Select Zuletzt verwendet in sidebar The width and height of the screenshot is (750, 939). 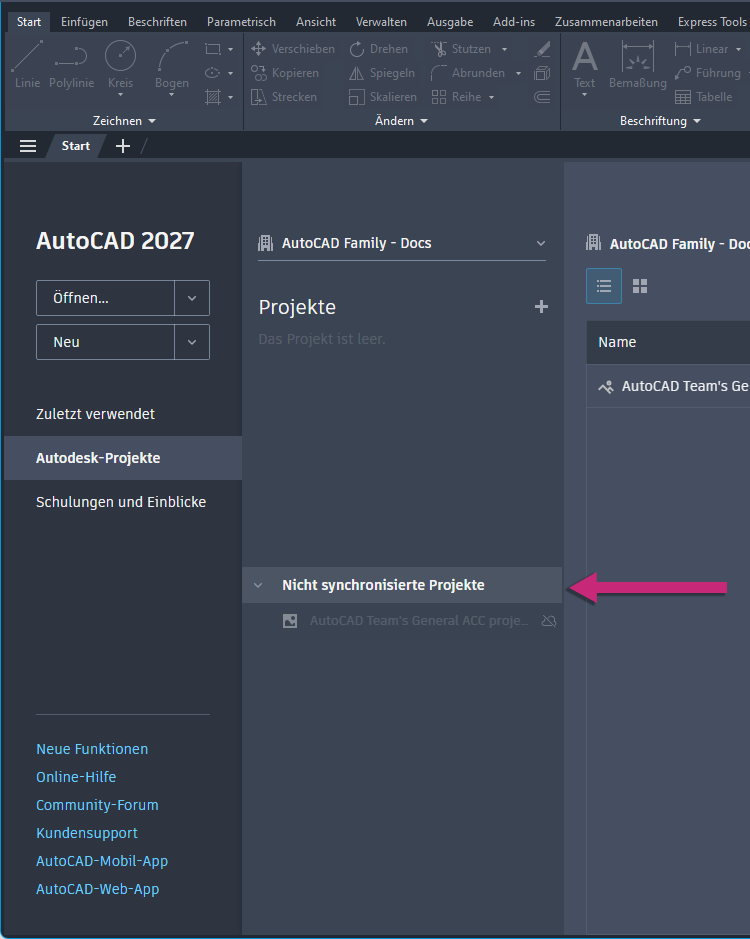(x=123, y=414)
